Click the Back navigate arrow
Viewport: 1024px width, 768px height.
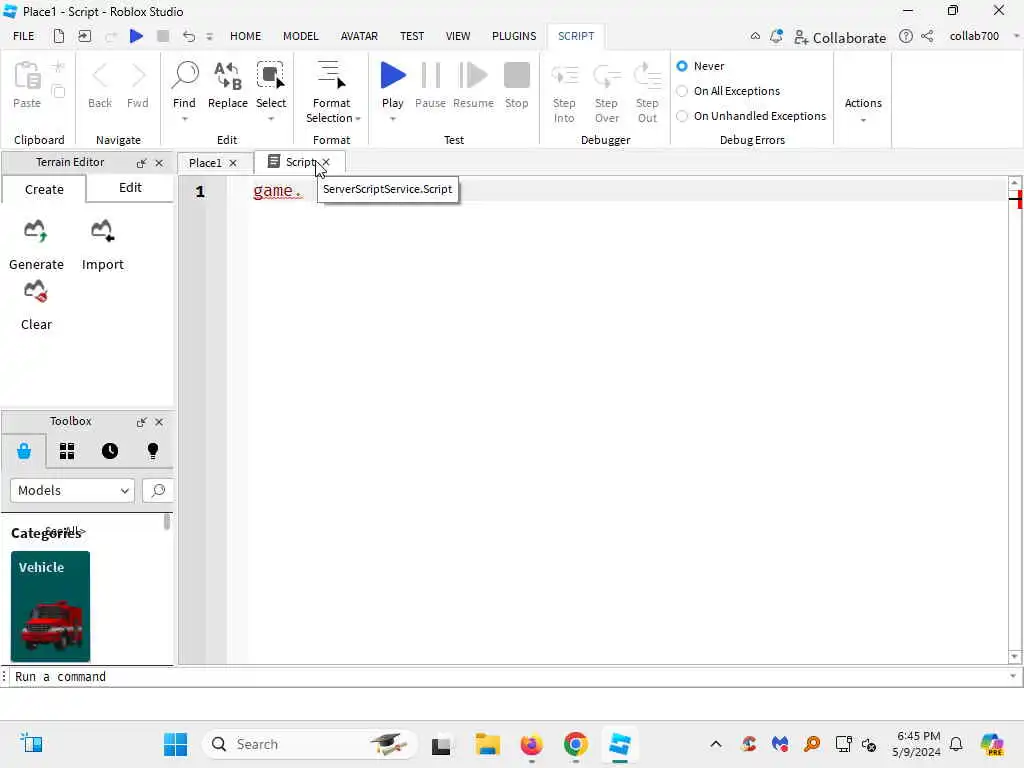pos(100,76)
